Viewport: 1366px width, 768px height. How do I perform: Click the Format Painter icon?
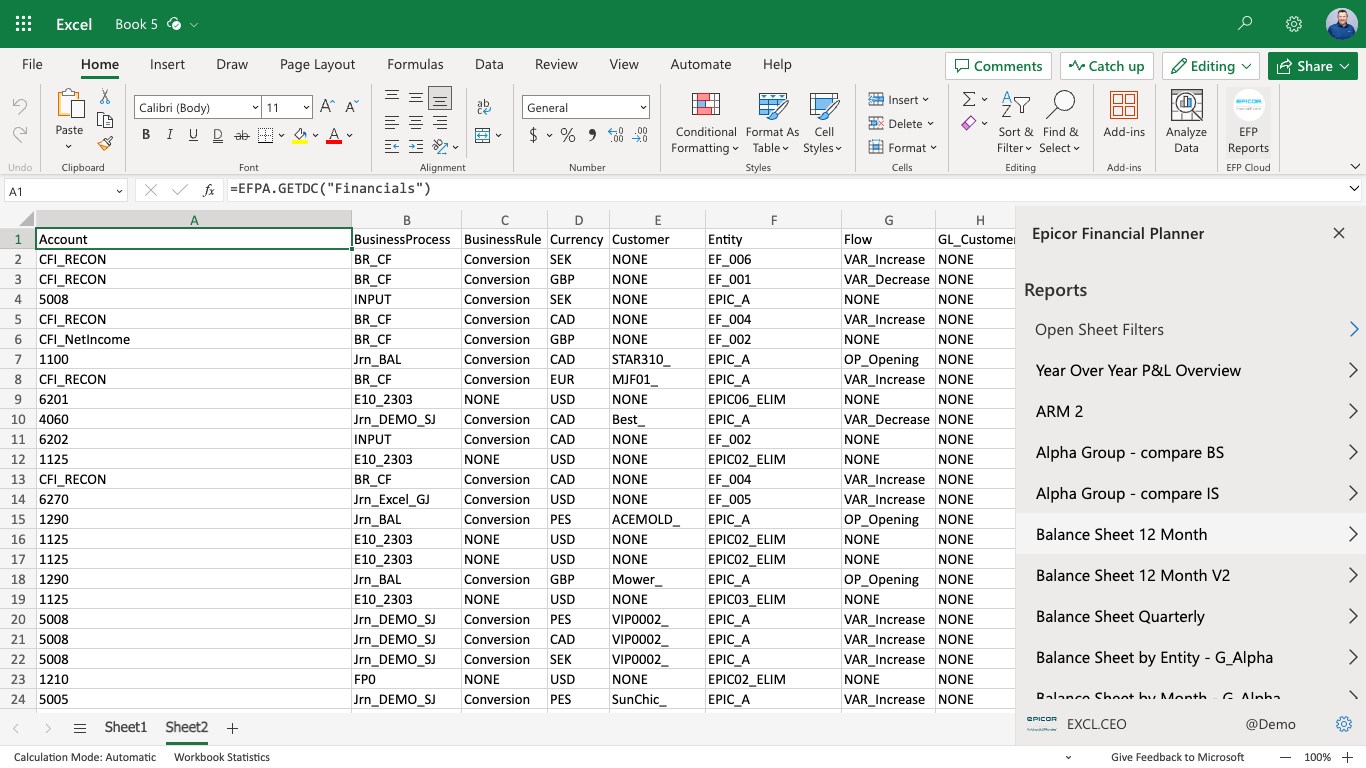(x=105, y=144)
